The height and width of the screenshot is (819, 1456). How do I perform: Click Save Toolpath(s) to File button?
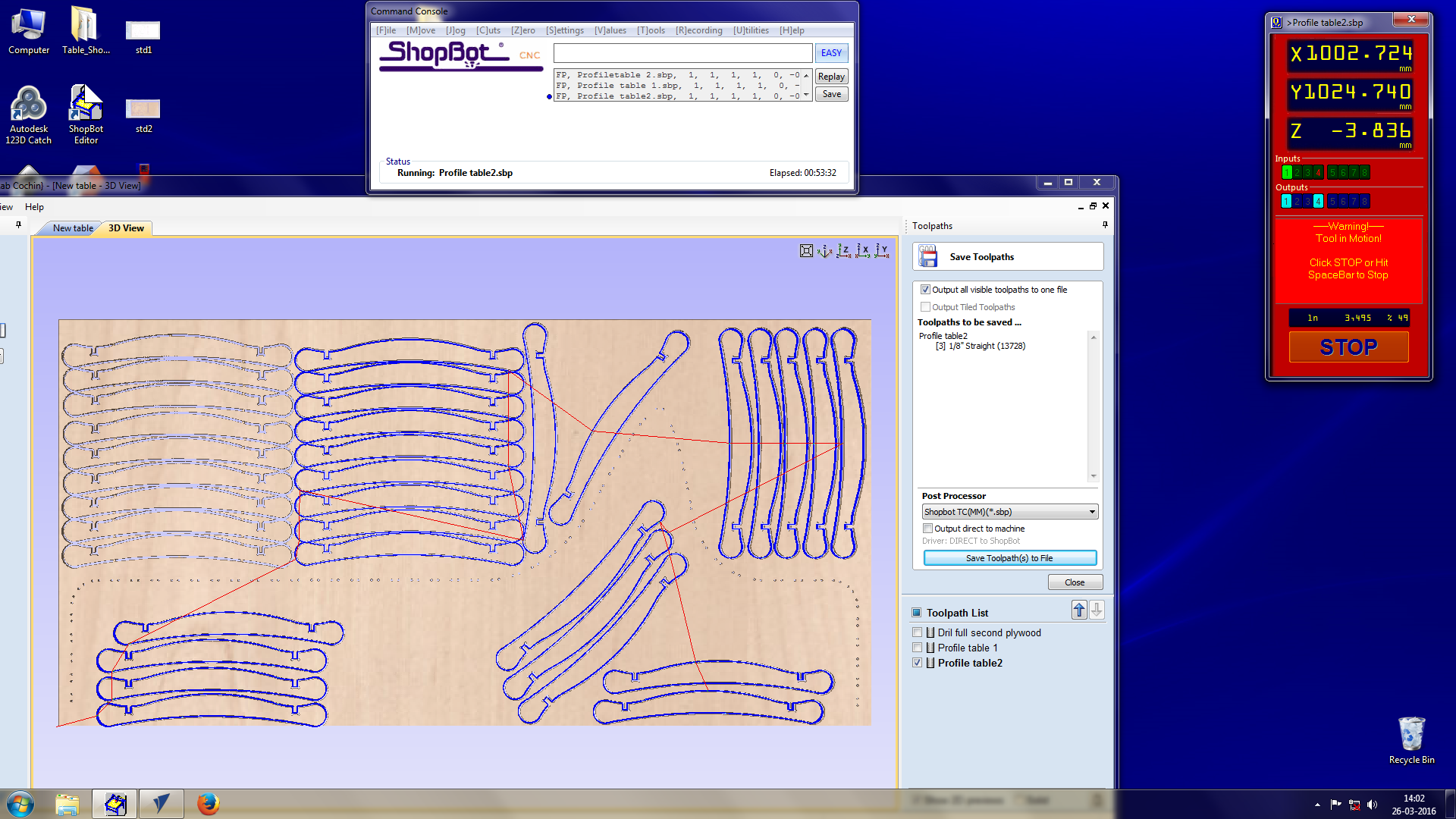pos(1009,558)
